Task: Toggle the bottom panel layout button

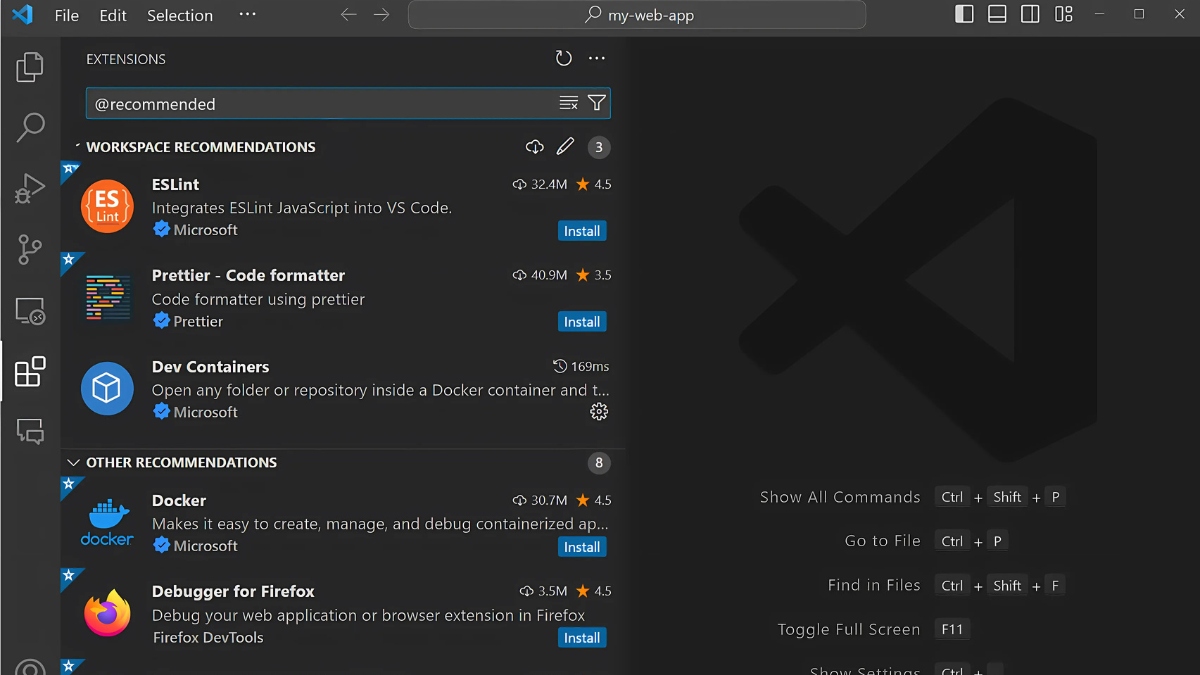Action: coord(997,14)
